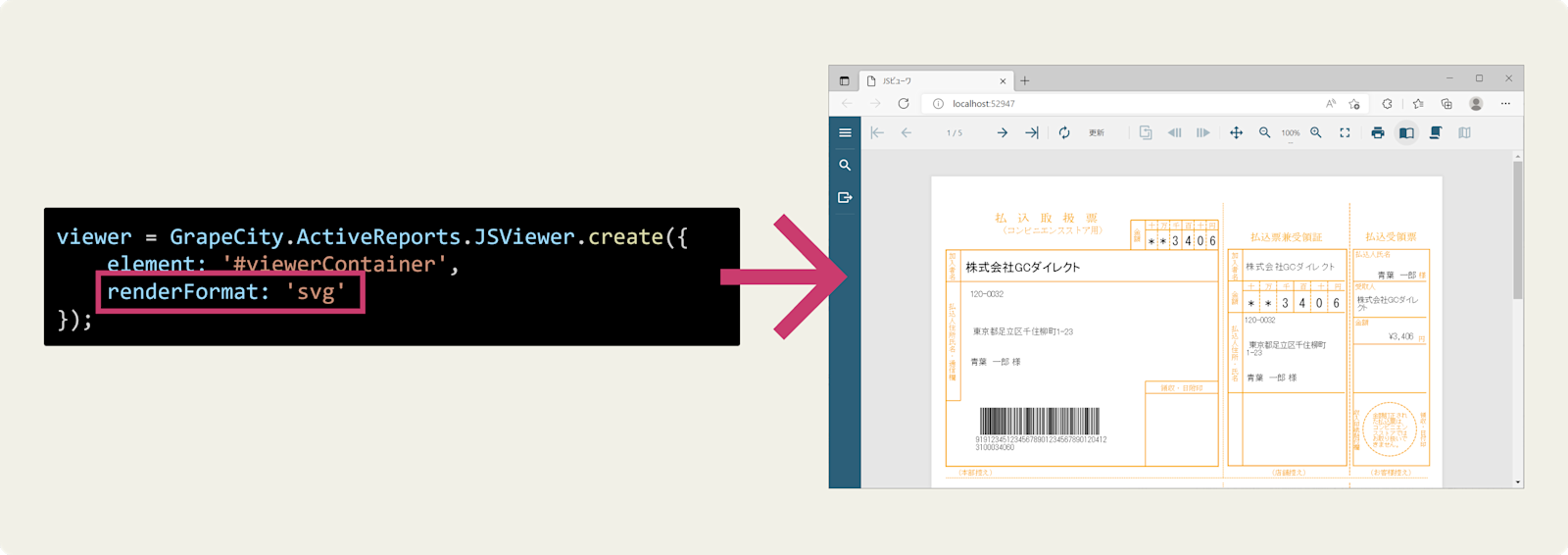Click the amount text ¥3,406

pos(1401,336)
